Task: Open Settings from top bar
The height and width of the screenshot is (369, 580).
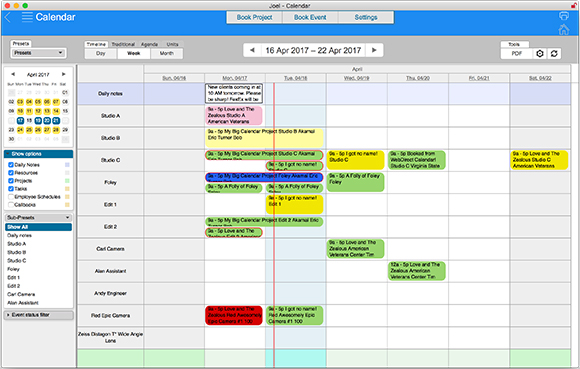Action: (x=366, y=17)
